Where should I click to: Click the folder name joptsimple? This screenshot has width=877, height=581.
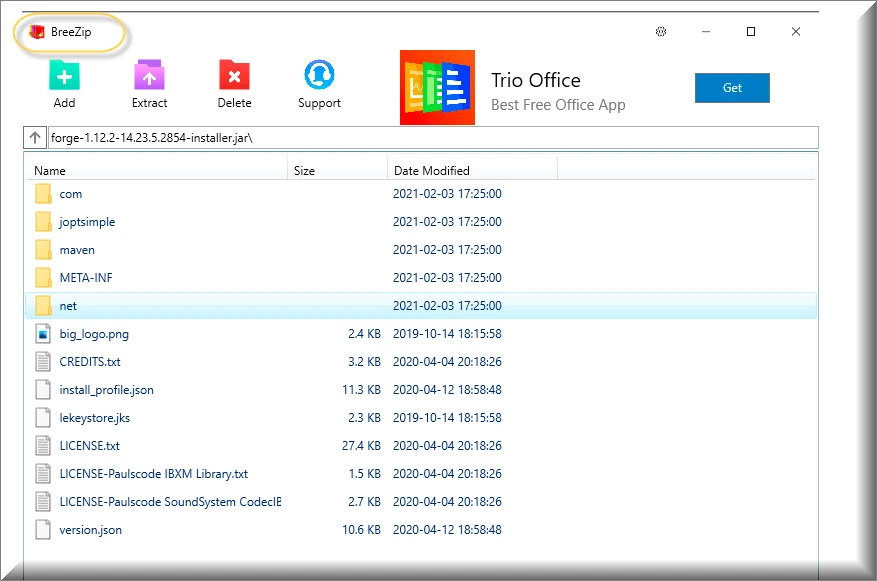(x=87, y=223)
